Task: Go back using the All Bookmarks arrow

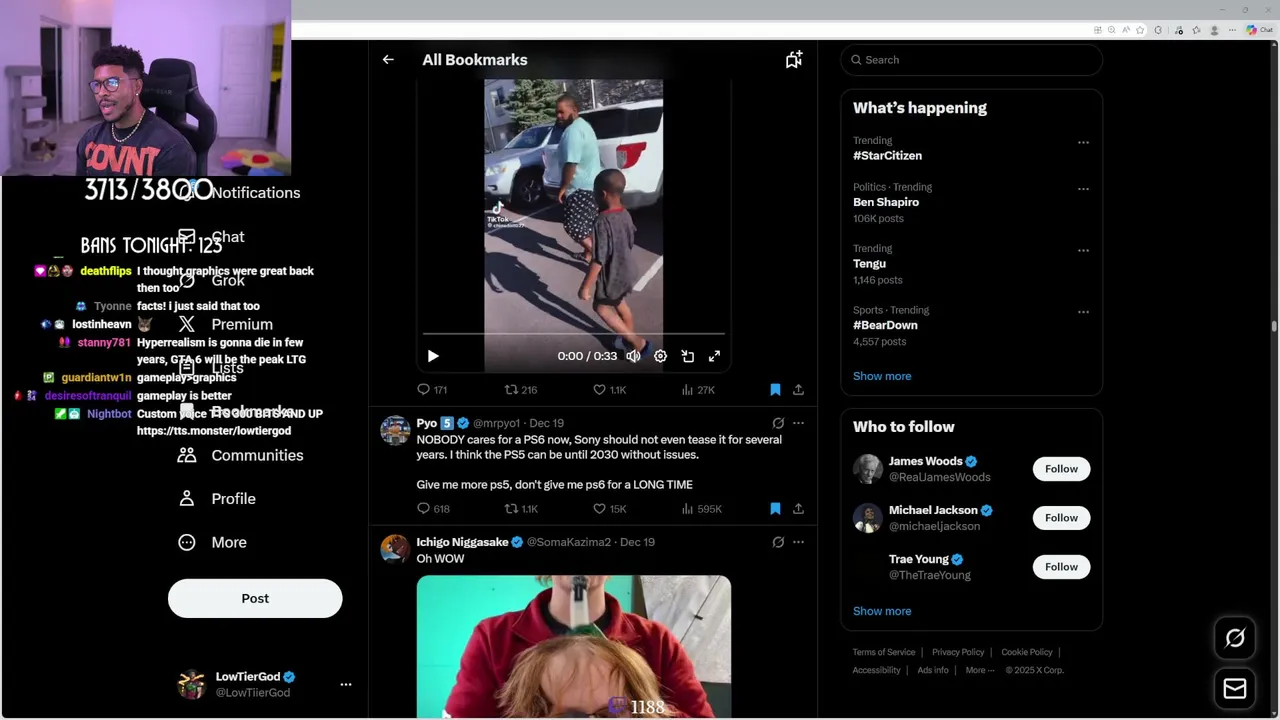Action: [x=388, y=60]
